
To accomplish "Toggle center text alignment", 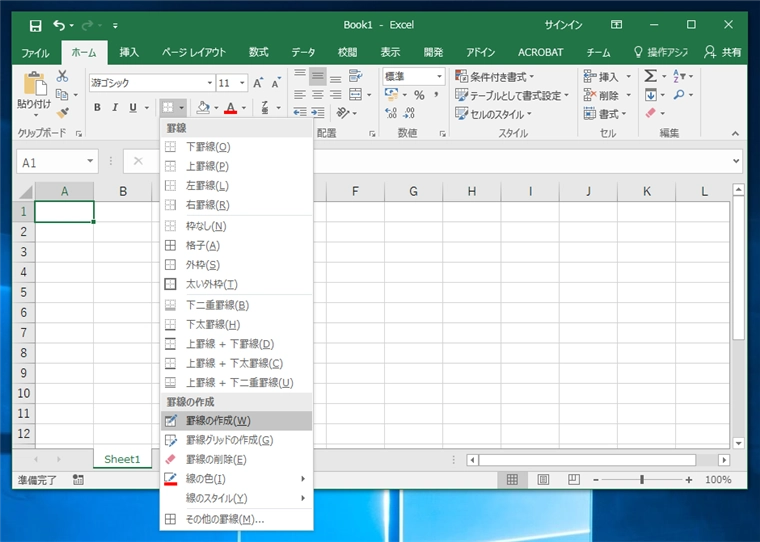I will pyautogui.click(x=318, y=95).
